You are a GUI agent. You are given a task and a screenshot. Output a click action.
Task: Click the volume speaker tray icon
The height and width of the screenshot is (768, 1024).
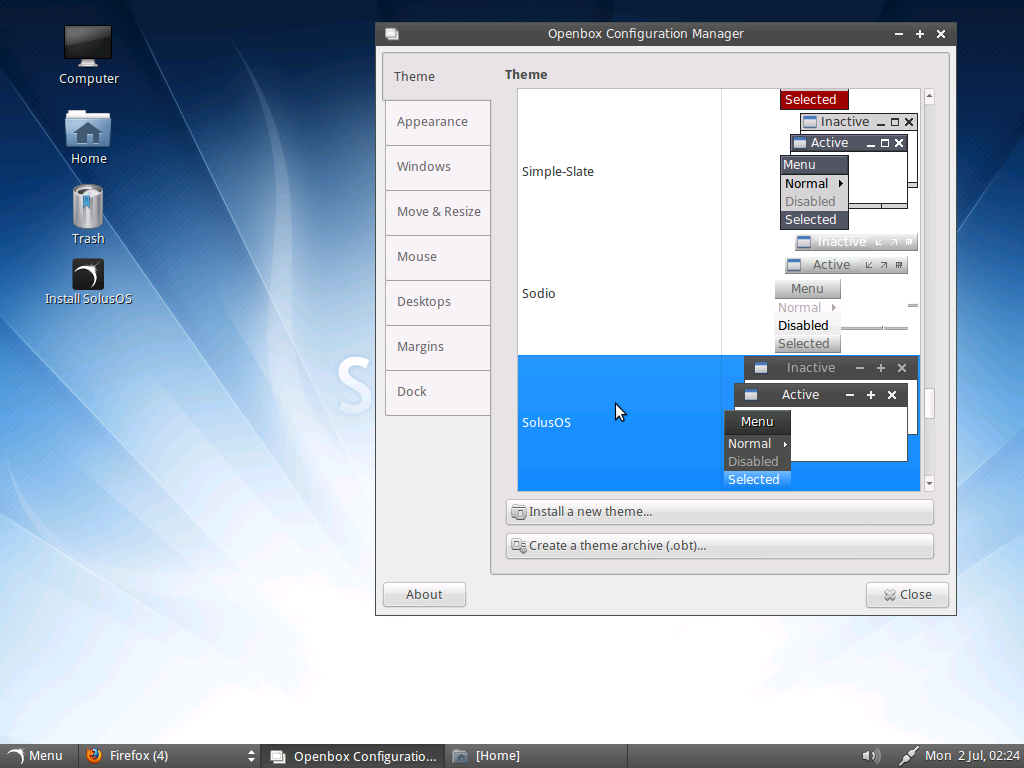[x=871, y=756]
